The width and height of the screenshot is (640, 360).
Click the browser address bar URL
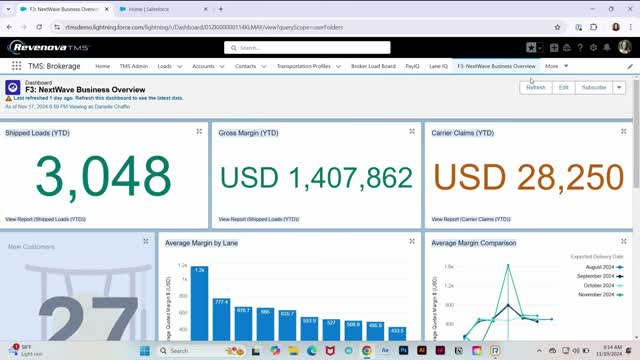[204, 27]
